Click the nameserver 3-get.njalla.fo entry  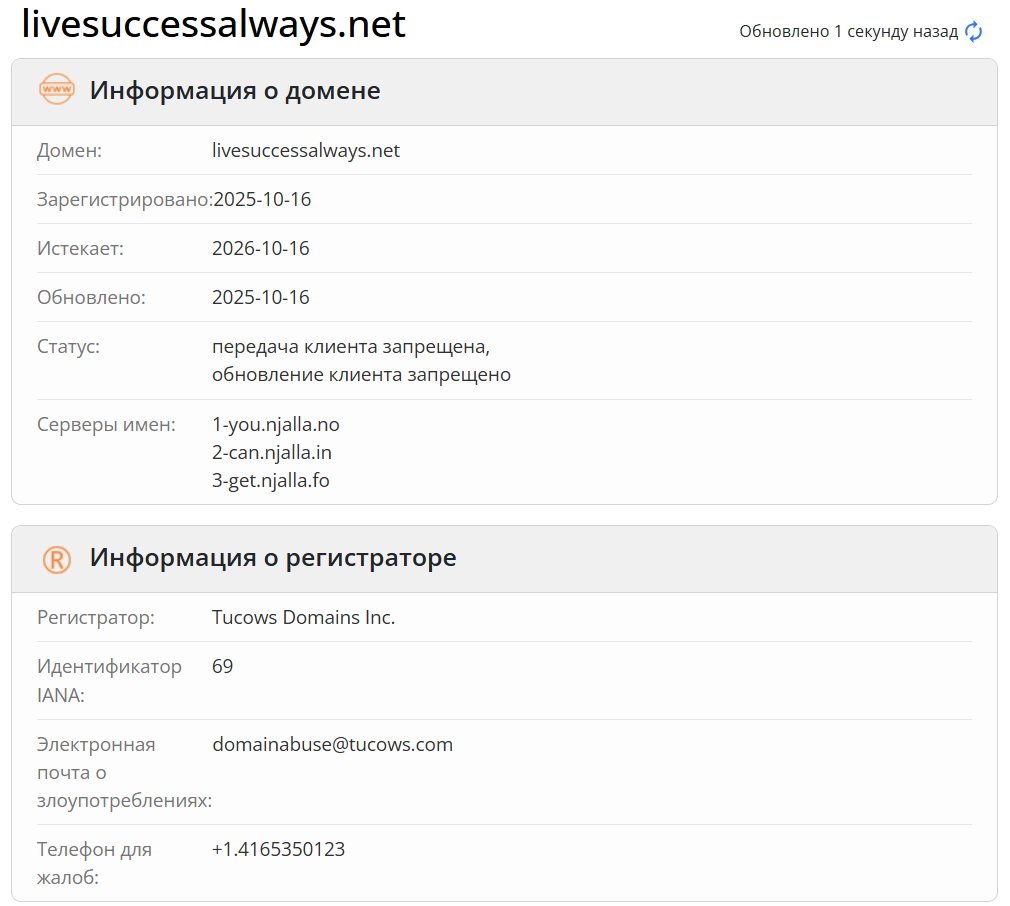click(270, 480)
